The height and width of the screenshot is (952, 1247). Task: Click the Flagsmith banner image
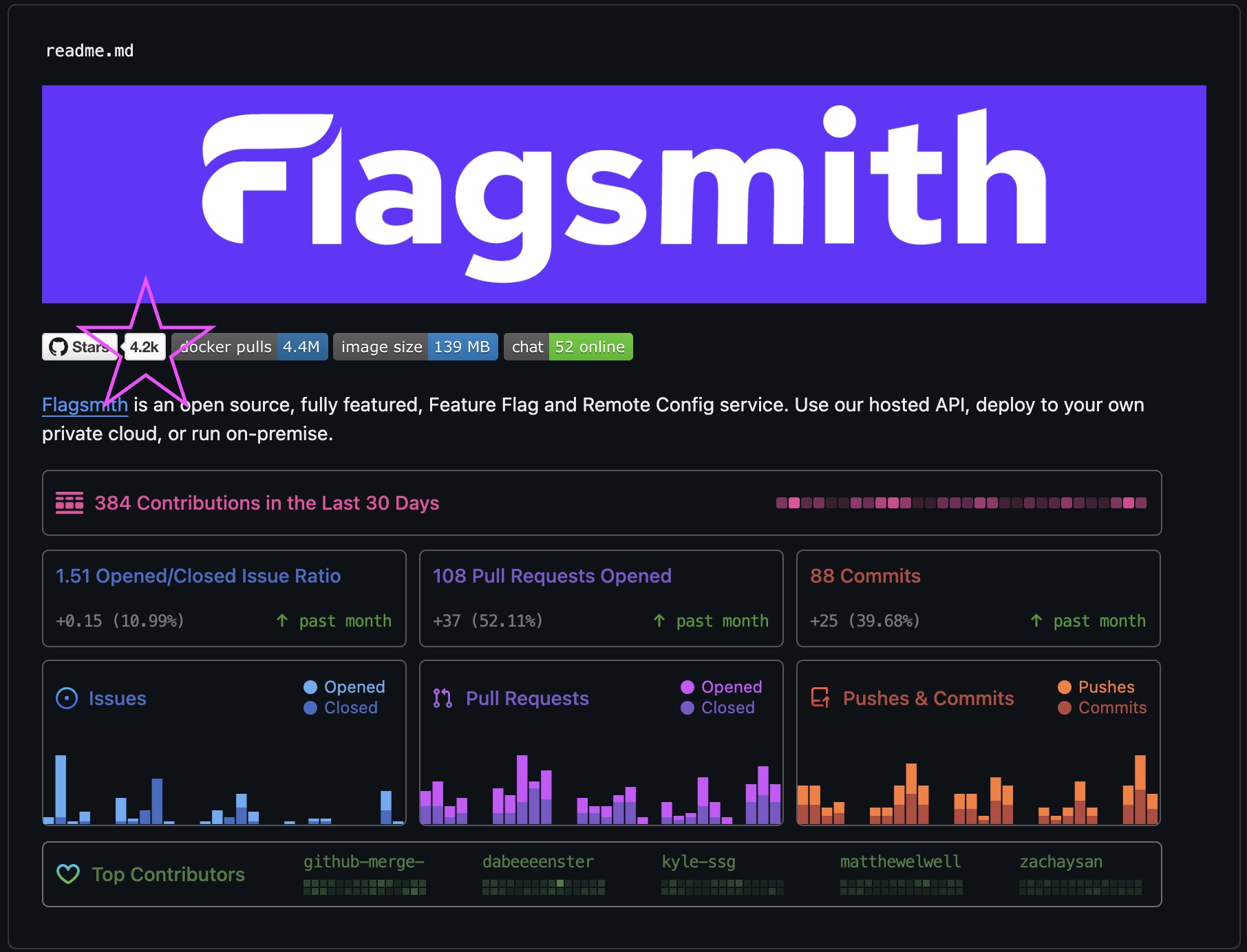[x=623, y=194]
